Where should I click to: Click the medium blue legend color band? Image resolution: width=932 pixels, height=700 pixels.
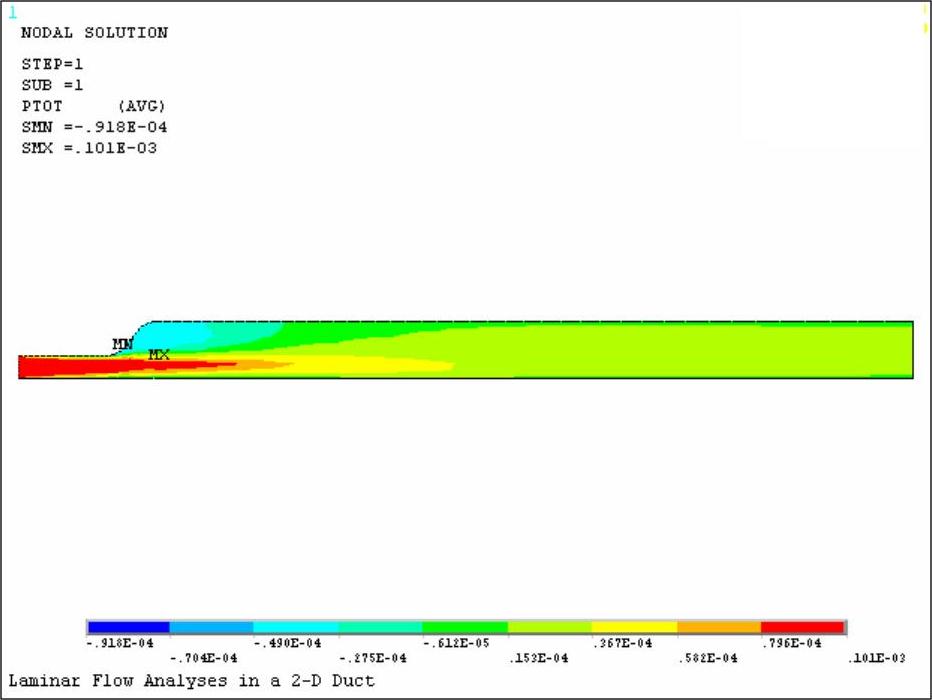(x=212, y=627)
